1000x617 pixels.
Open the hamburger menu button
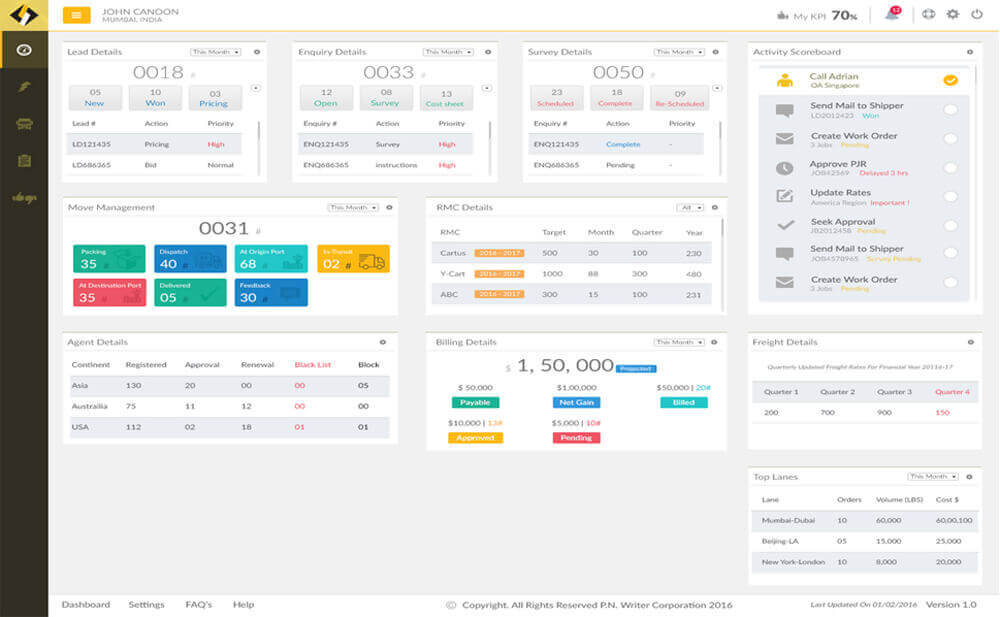pyautogui.click(x=76, y=15)
